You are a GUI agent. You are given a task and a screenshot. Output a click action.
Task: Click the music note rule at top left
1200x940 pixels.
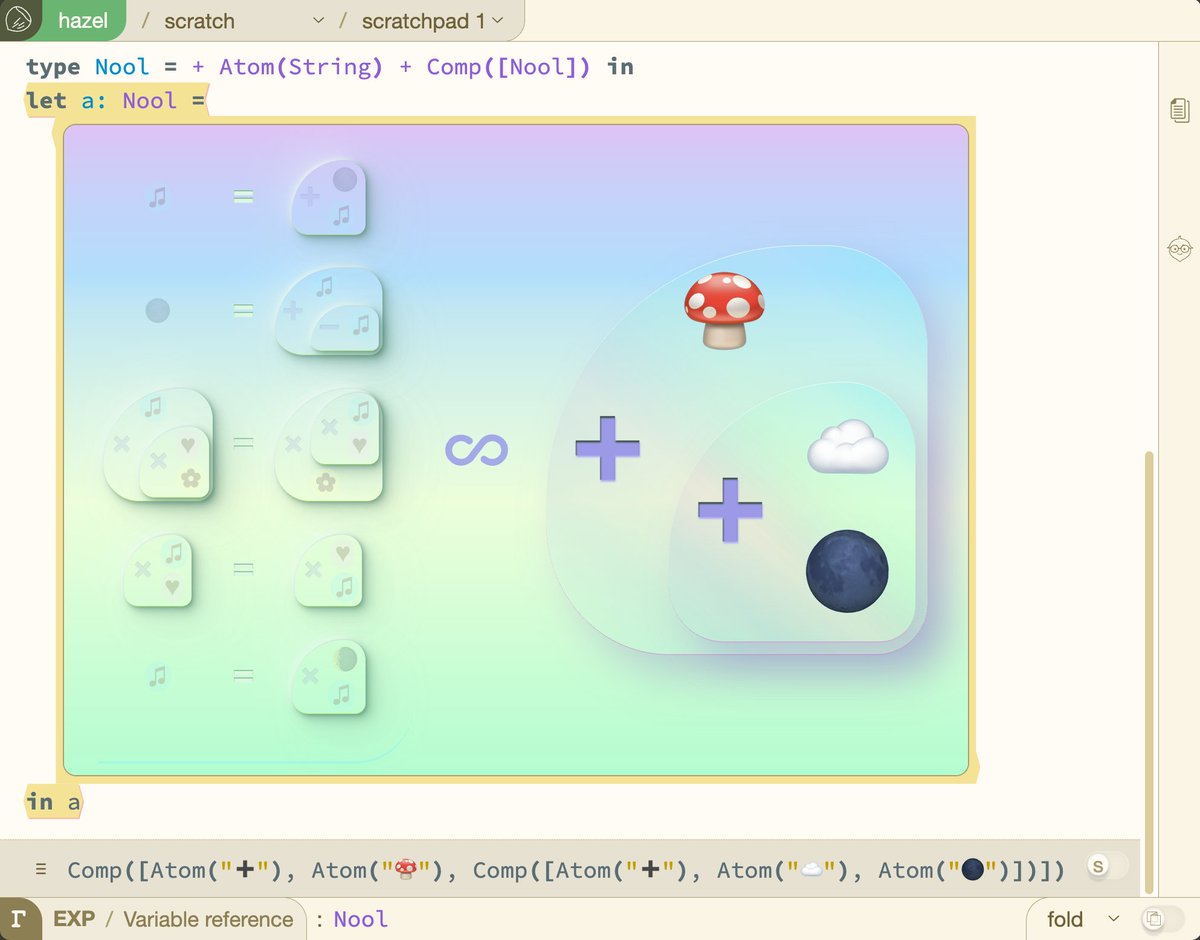point(157,197)
